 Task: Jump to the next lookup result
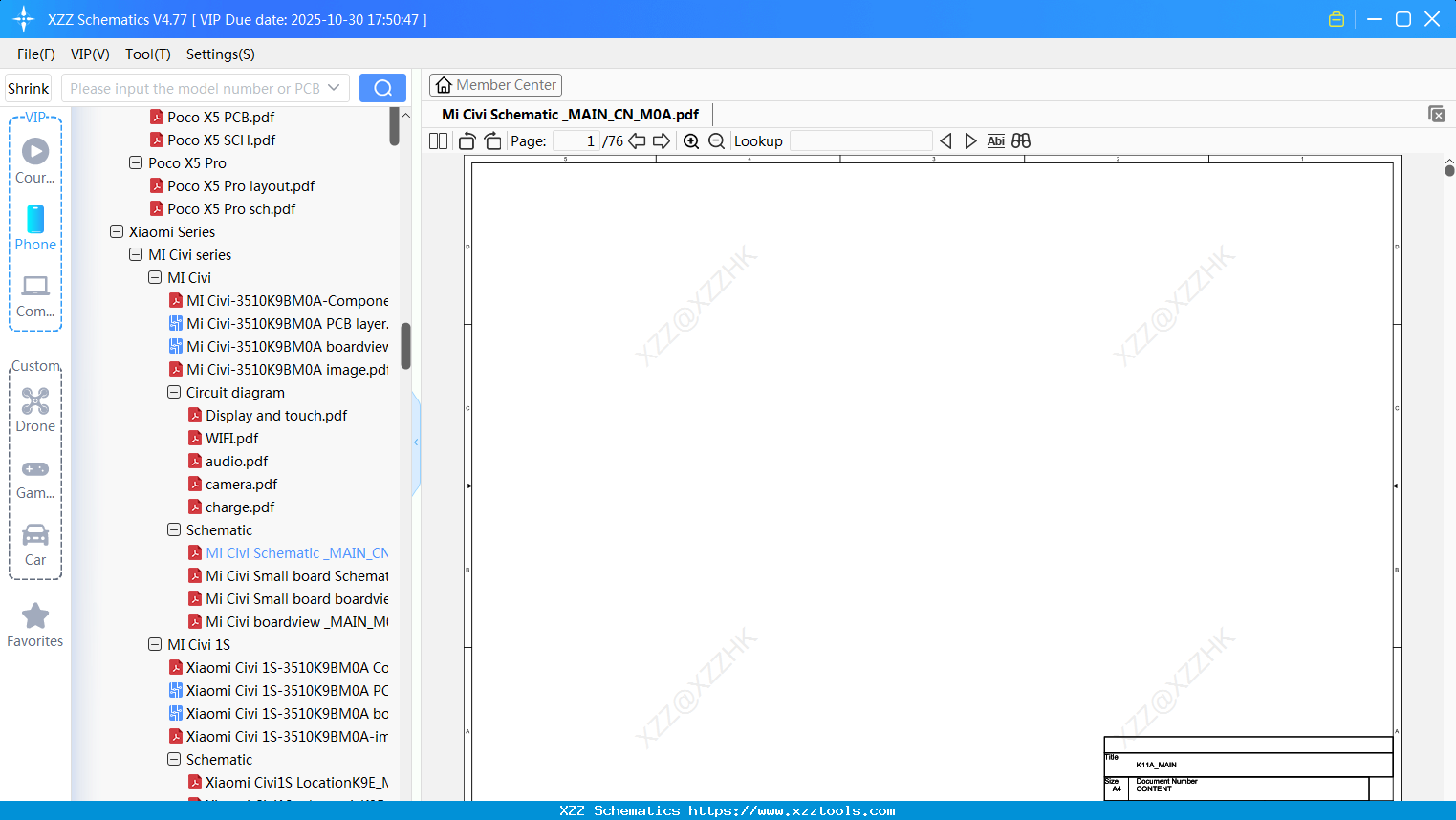tap(970, 141)
